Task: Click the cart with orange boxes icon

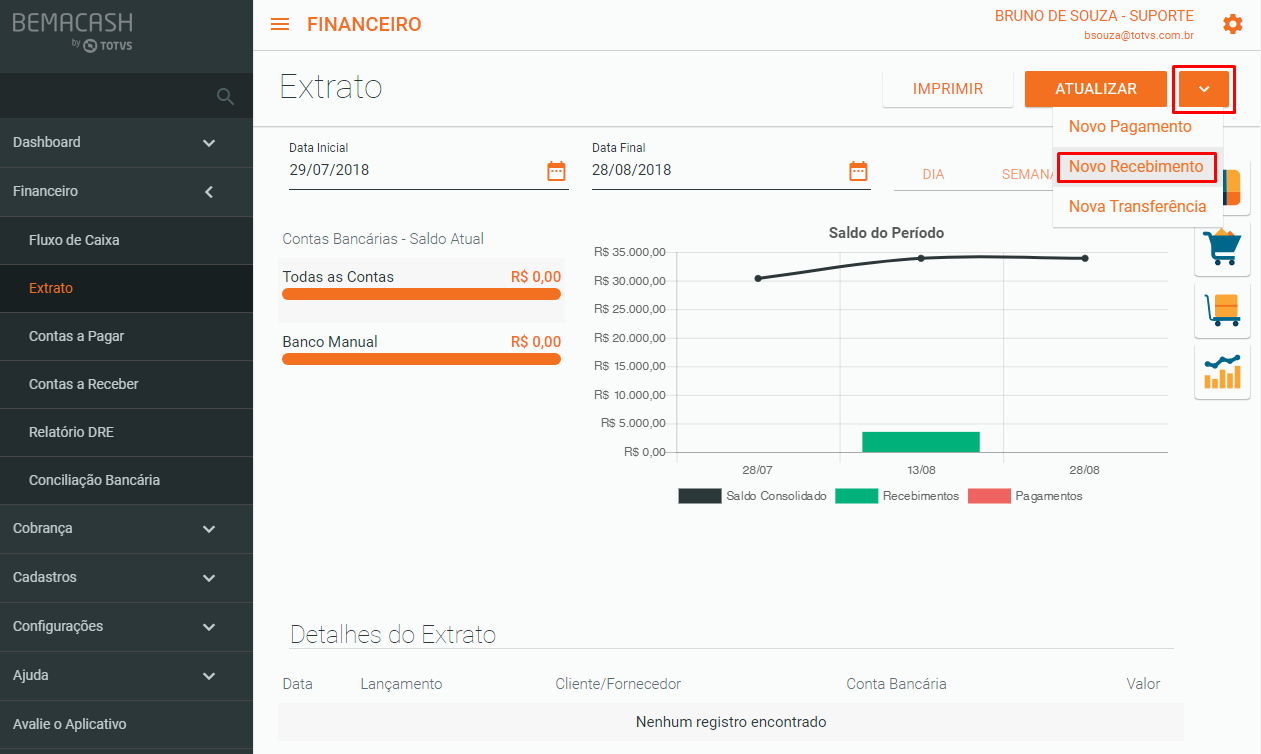Action: (1224, 310)
